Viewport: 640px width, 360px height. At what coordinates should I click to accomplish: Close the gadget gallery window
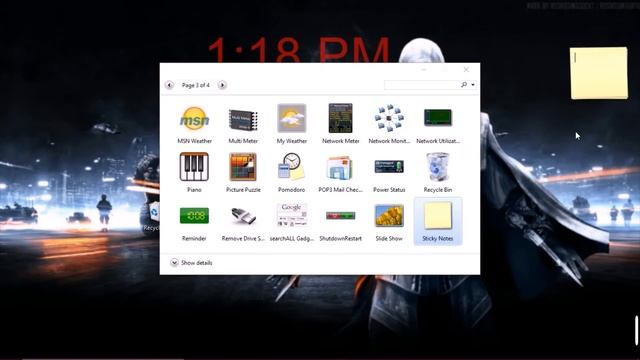click(466, 70)
